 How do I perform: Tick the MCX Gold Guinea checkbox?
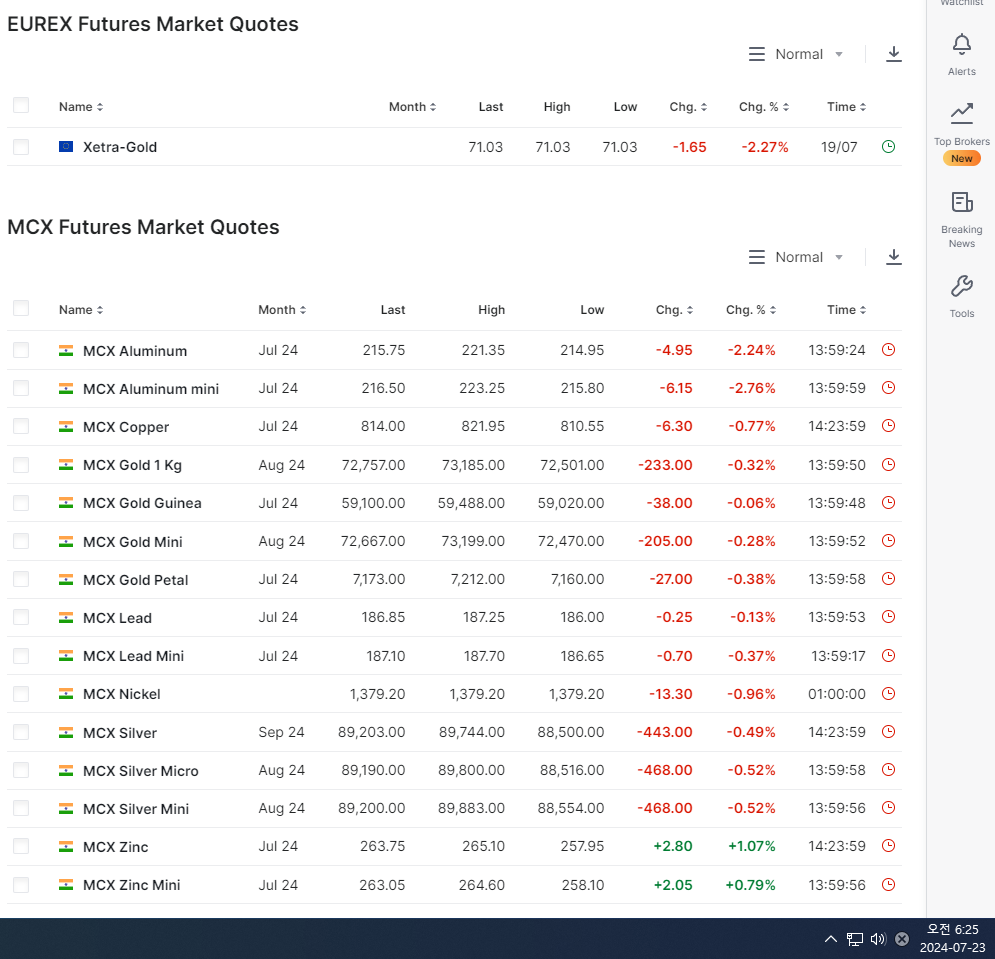pos(21,503)
